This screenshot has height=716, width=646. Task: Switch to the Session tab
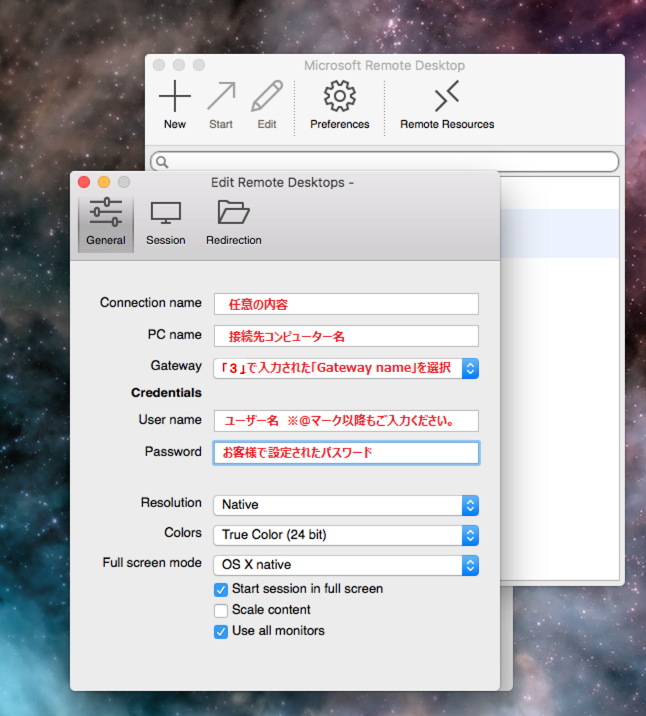166,223
